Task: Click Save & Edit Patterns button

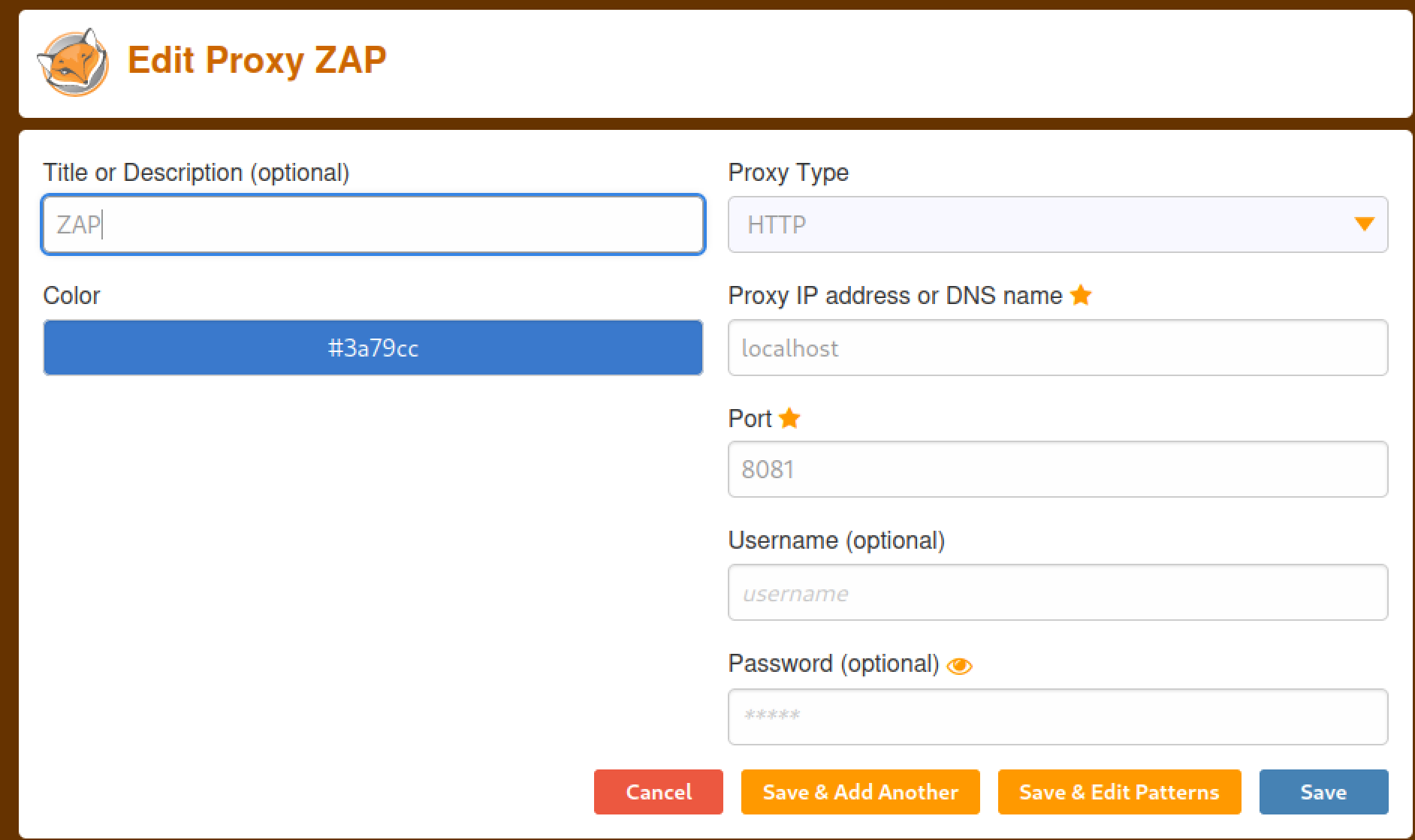Action: coord(1119,792)
